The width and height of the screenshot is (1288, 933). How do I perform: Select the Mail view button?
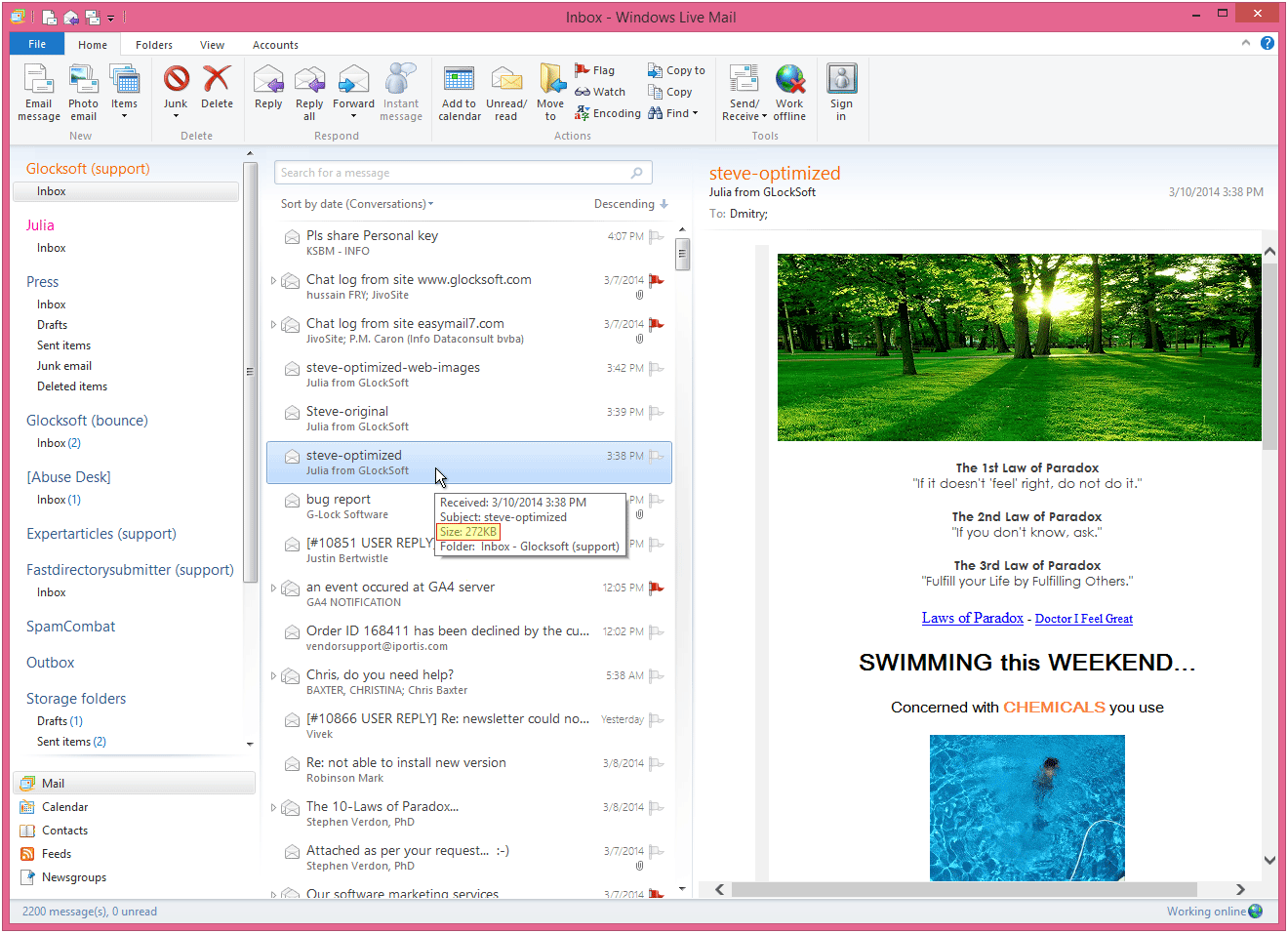tap(135, 783)
